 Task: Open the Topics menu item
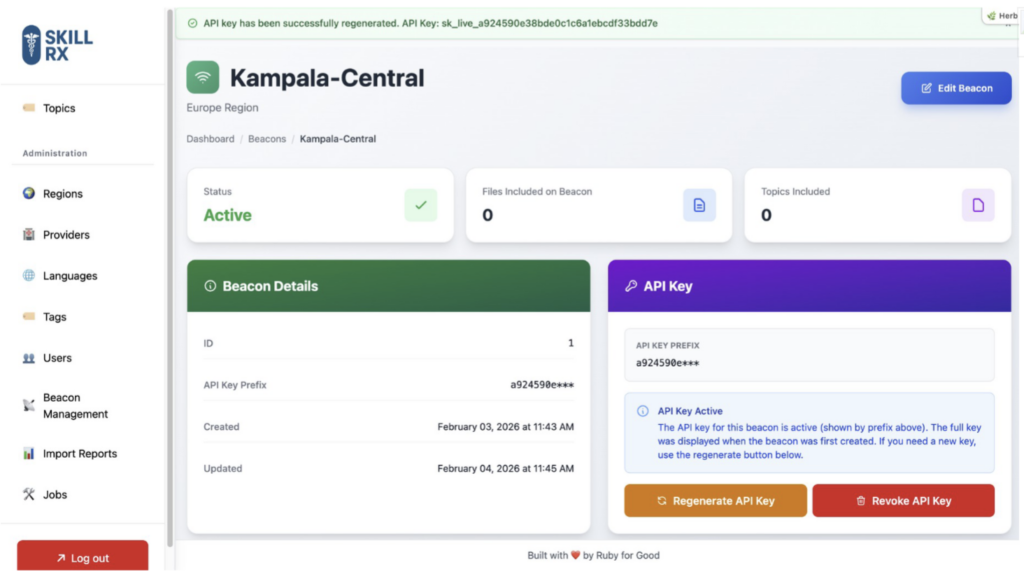(x=59, y=108)
